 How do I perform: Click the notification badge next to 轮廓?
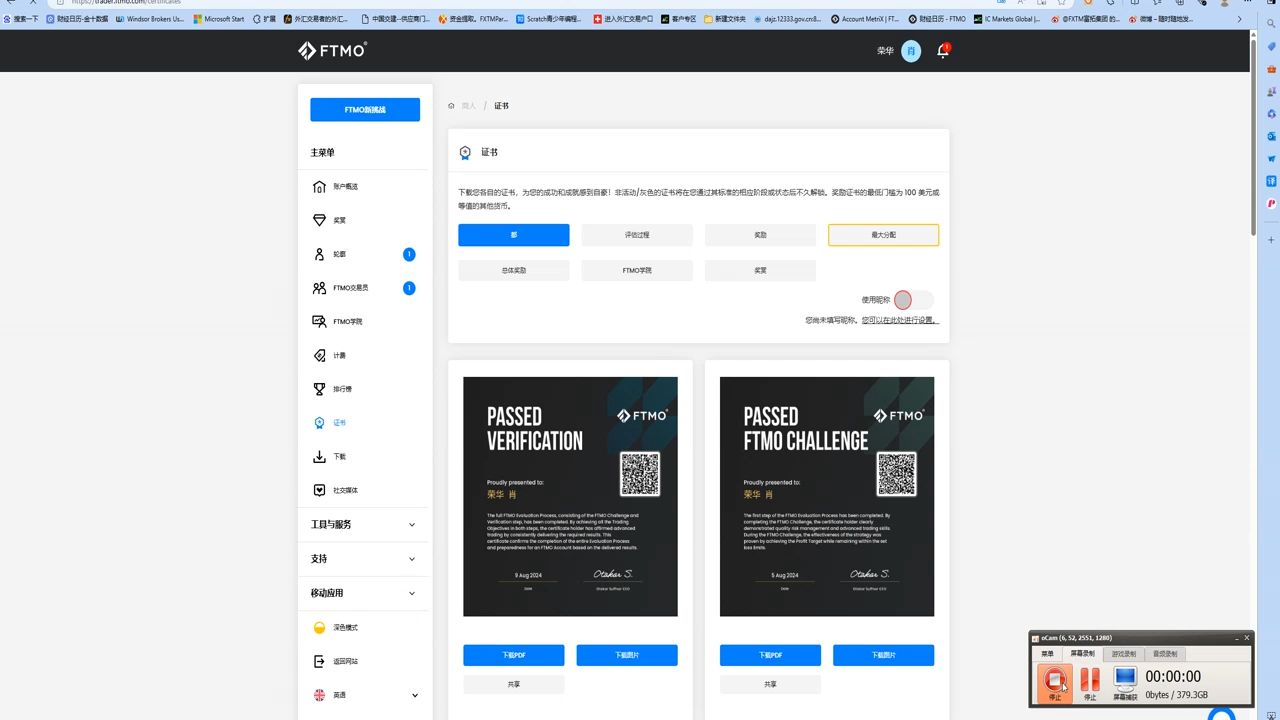pos(409,254)
